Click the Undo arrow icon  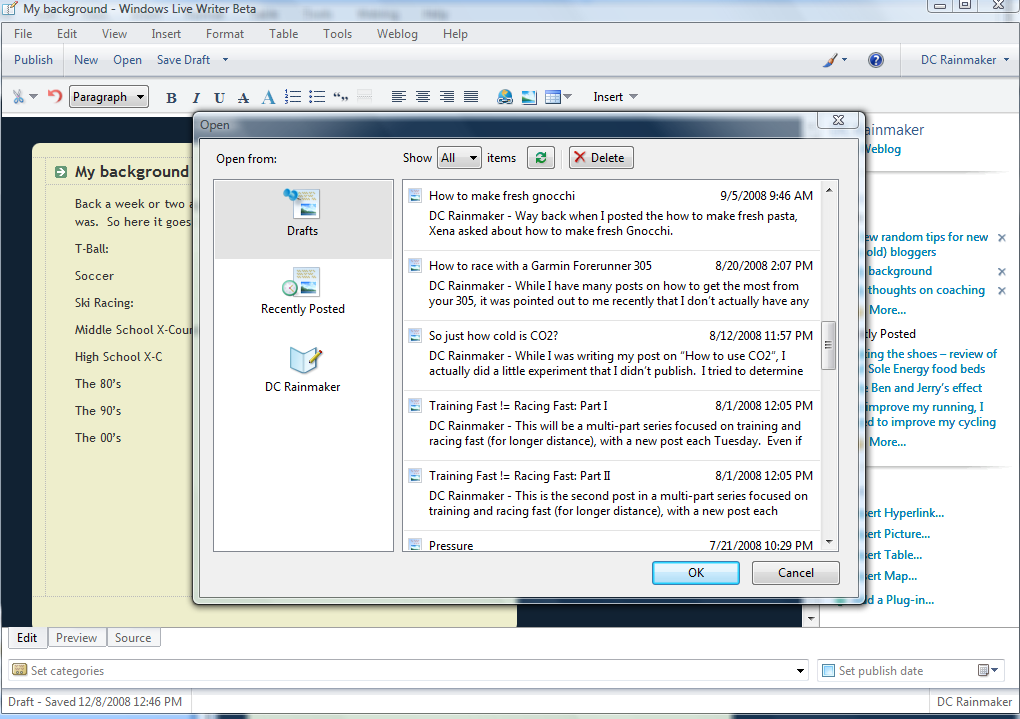point(55,96)
